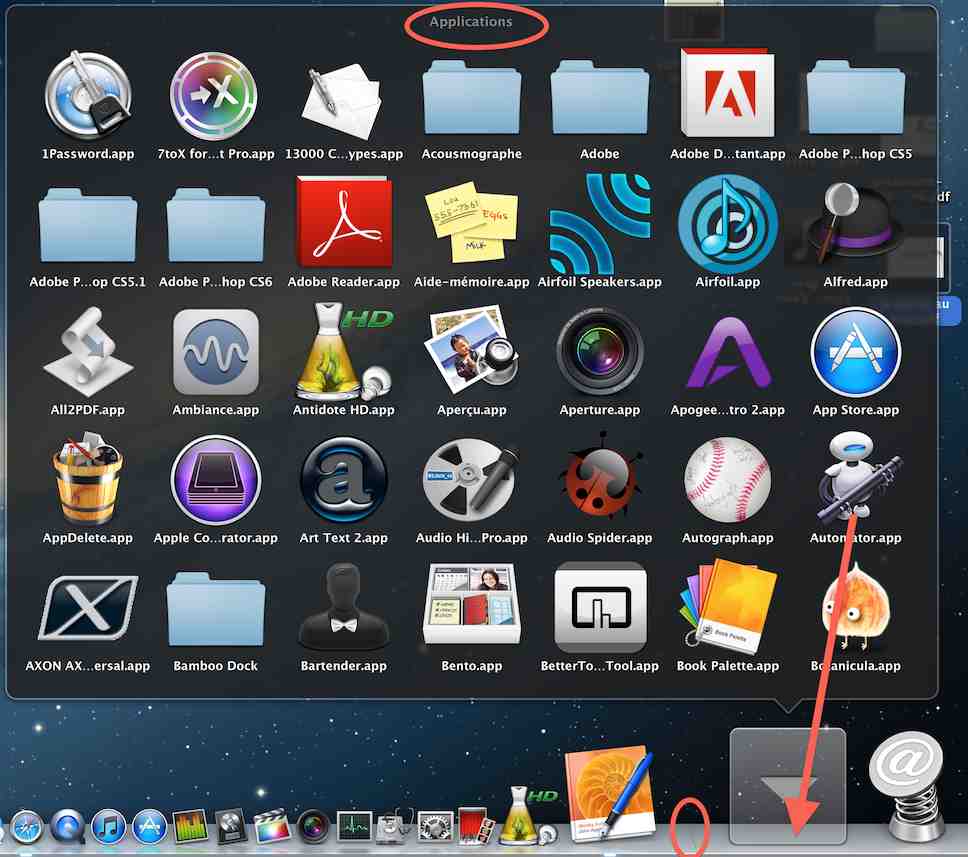Open Book Palette.app

click(727, 605)
